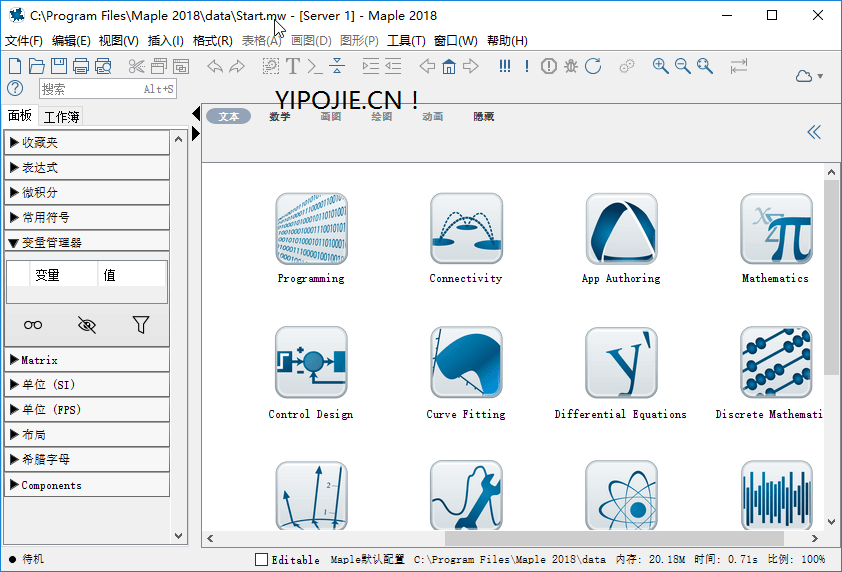
Task: Open the 编辑(E) menu
Action: pos(71,41)
